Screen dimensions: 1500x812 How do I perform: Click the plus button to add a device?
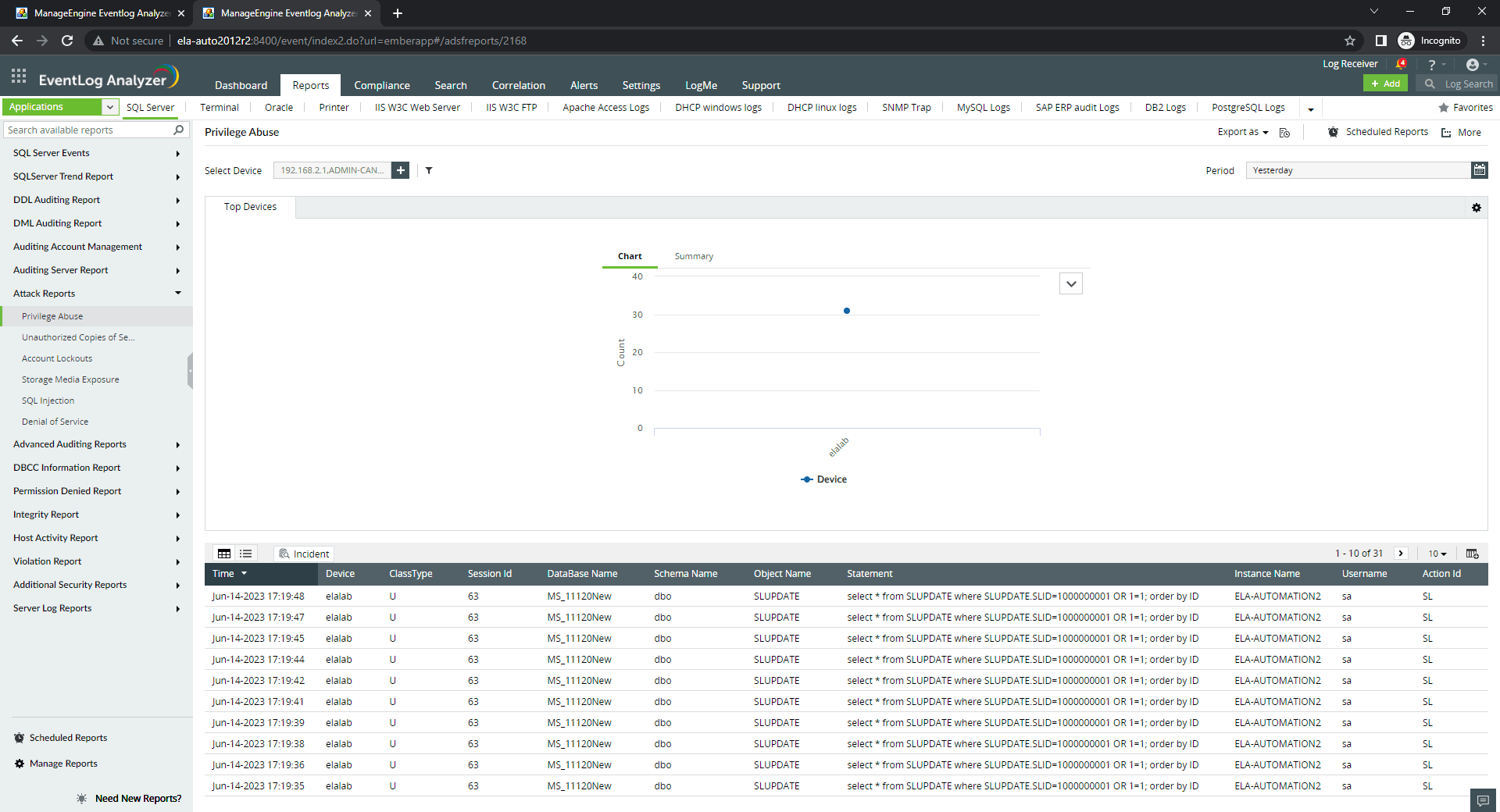click(400, 170)
